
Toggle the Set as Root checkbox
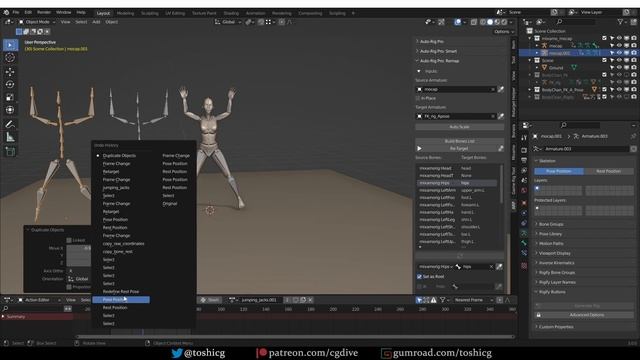click(x=419, y=277)
